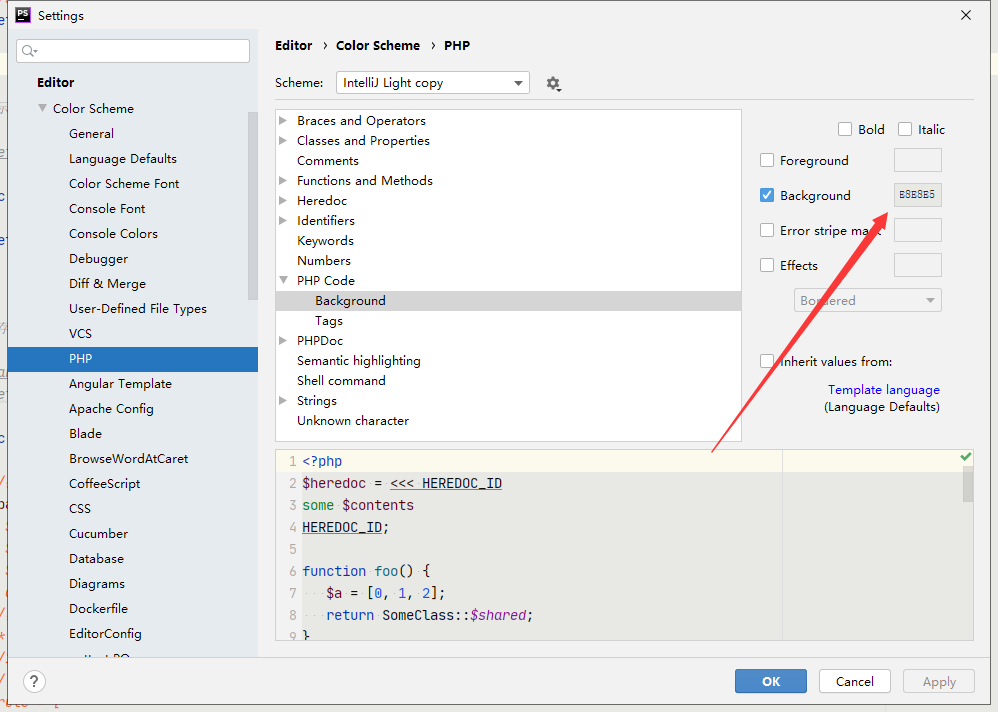Select Tags under PHP Code

click(329, 321)
